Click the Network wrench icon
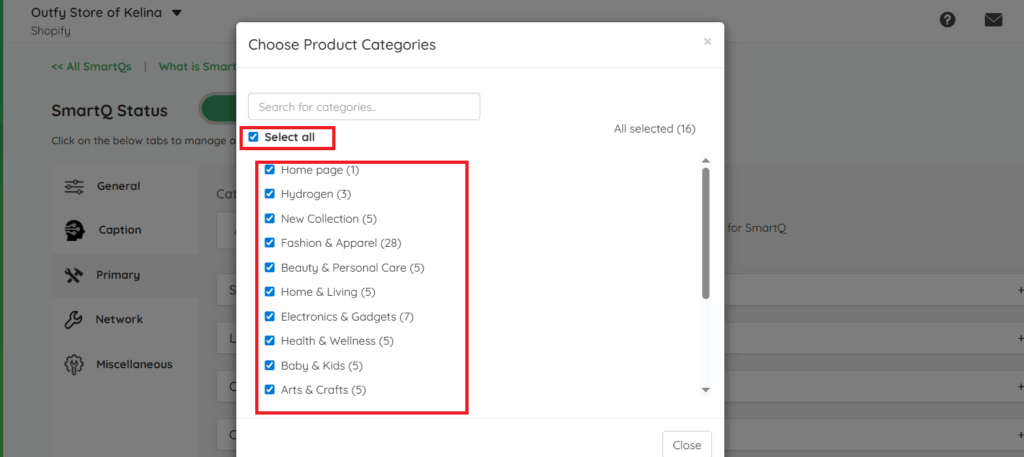 pos(74,320)
